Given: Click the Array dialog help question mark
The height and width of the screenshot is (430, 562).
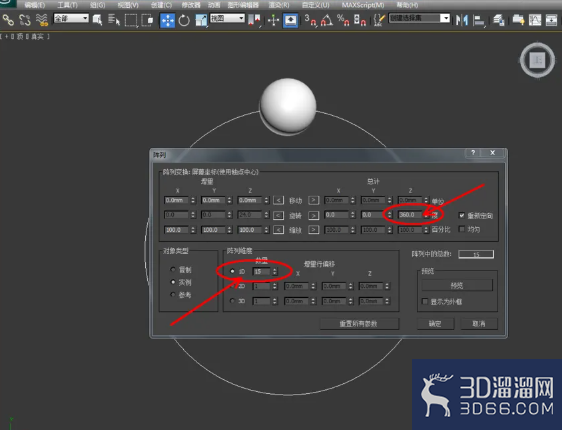Looking at the screenshot, I should click(473, 153).
